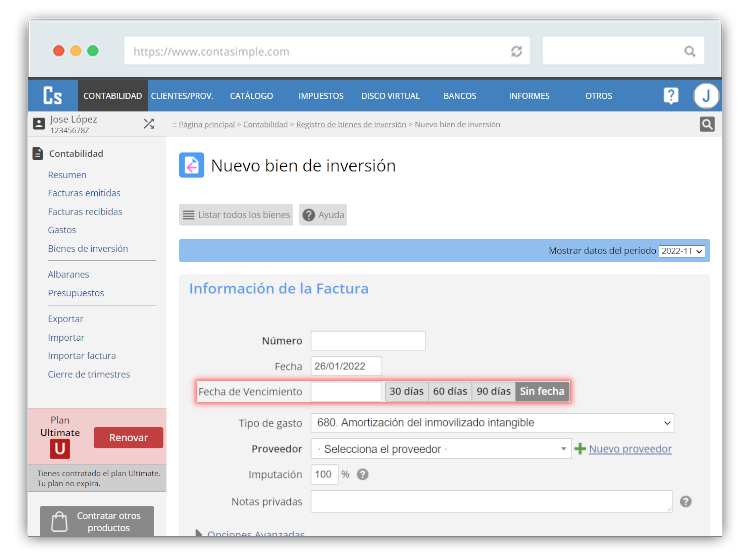
Task: Click the magnifier search icon under the avatar
Action: (x=707, y=124)
